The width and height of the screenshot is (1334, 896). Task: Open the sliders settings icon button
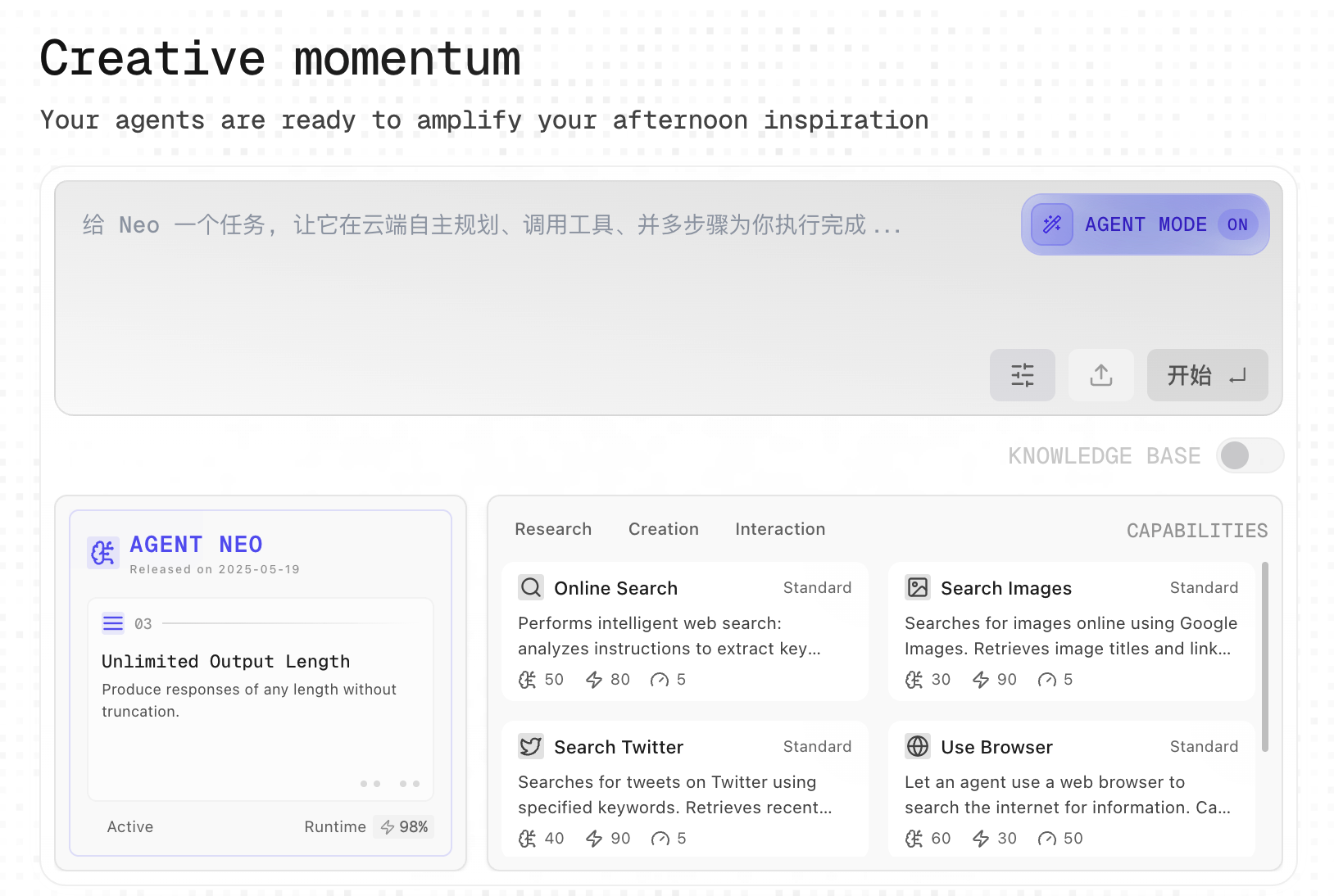[x=1022, y=375]
